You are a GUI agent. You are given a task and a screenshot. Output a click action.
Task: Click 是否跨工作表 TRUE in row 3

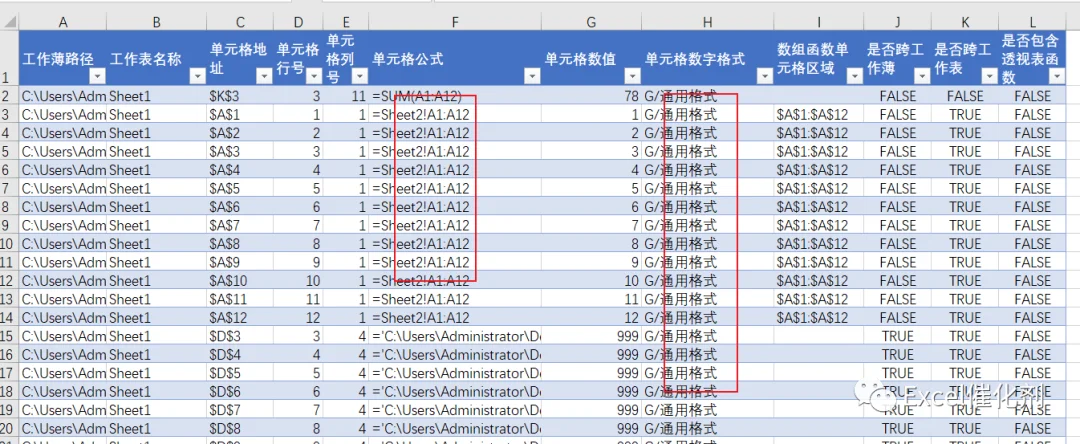click(x=964, y=114)
